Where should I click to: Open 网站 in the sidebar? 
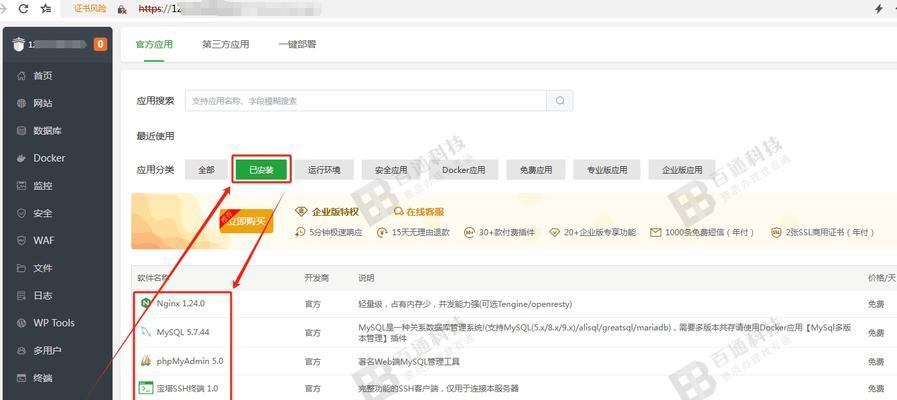coord(43,103)
